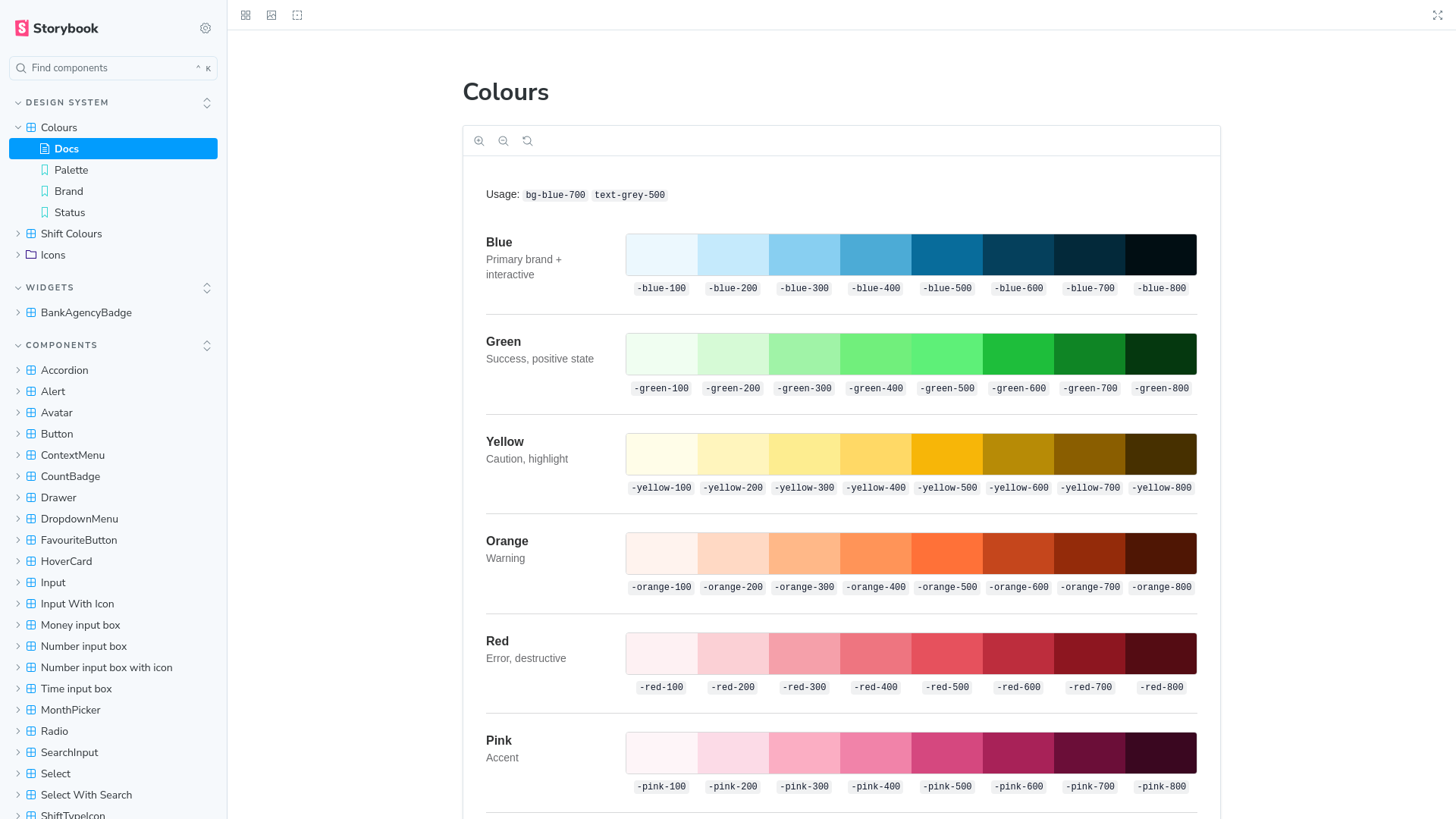Open the Button component
The width and height of the screenshot is (1456, 819).
coord(57,434)
